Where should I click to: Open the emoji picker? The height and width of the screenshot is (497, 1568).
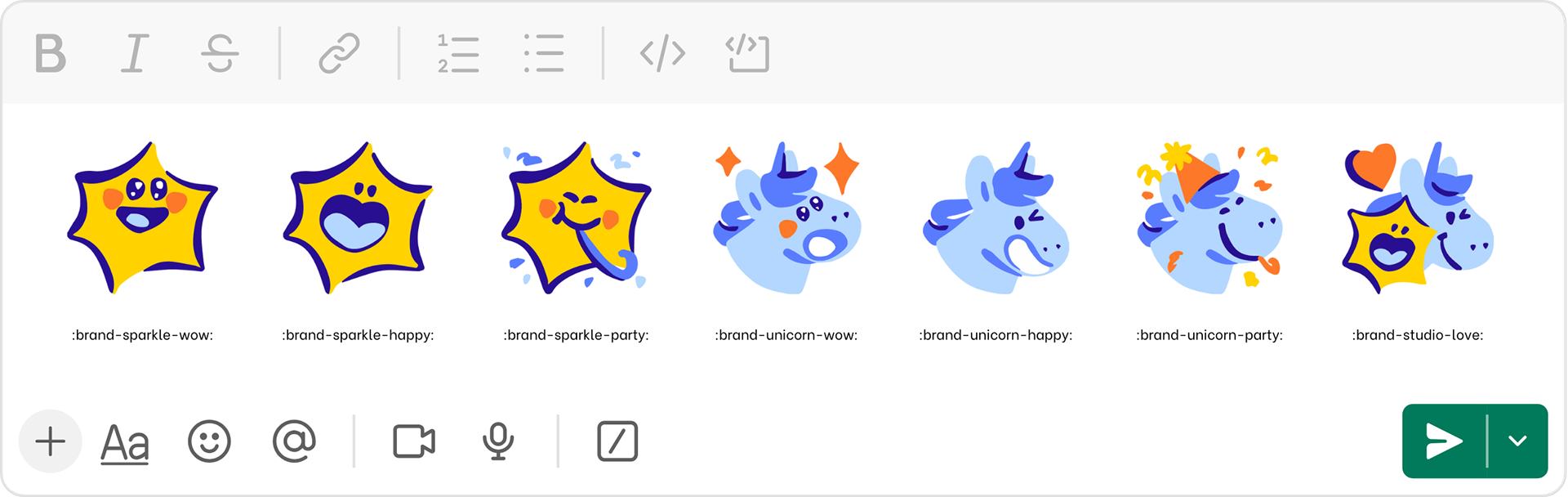click(x=210, y=441)
